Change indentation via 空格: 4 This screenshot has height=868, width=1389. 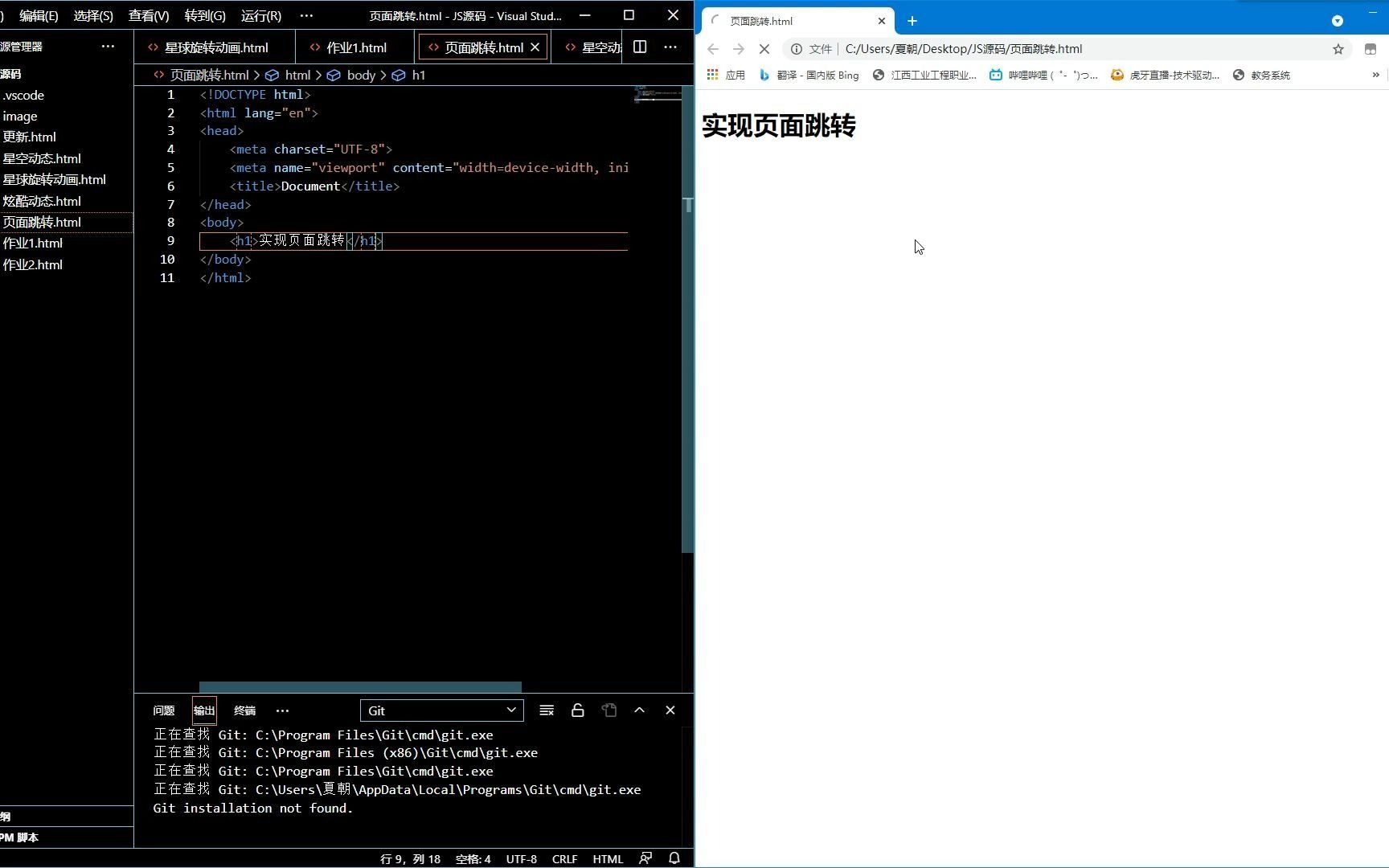point(473,858)
